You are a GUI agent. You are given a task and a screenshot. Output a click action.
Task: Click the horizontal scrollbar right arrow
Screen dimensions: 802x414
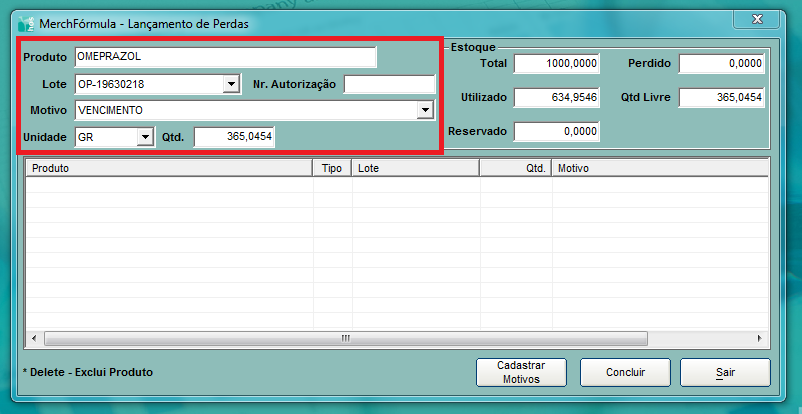[759, 338]
